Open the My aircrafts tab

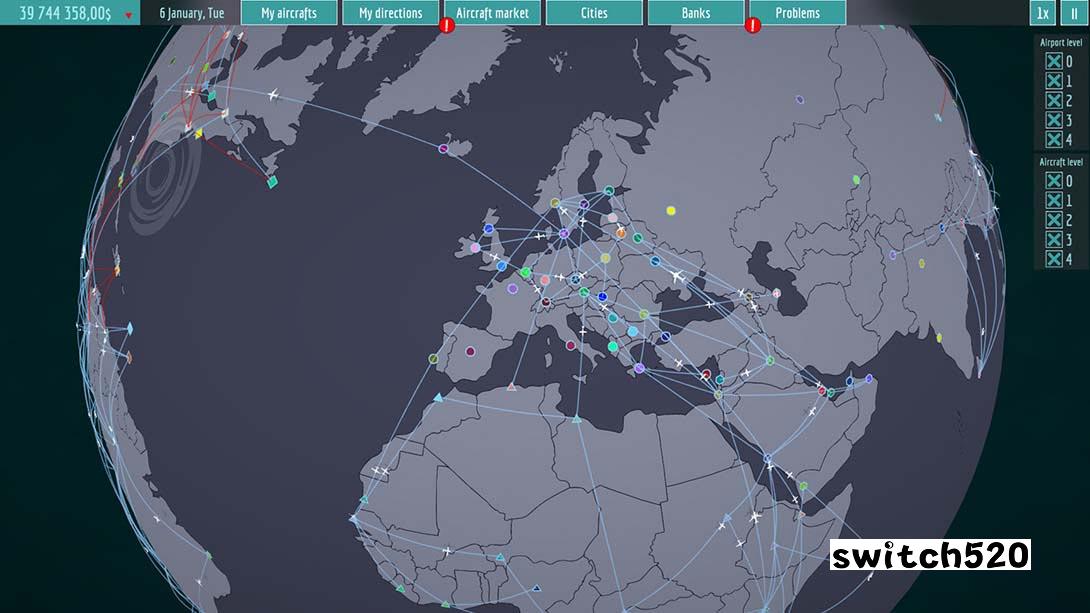tap(288, 13)
